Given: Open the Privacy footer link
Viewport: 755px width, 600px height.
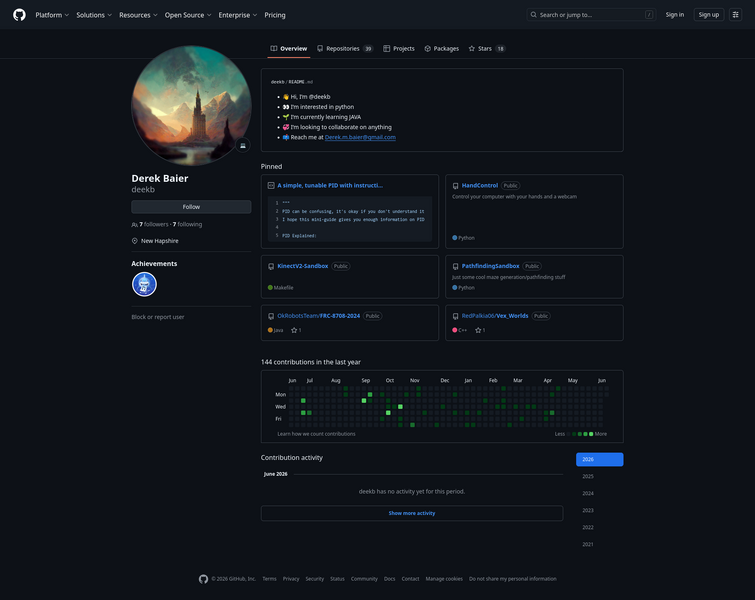Looking at the screenshot, I should pos(291,579).
